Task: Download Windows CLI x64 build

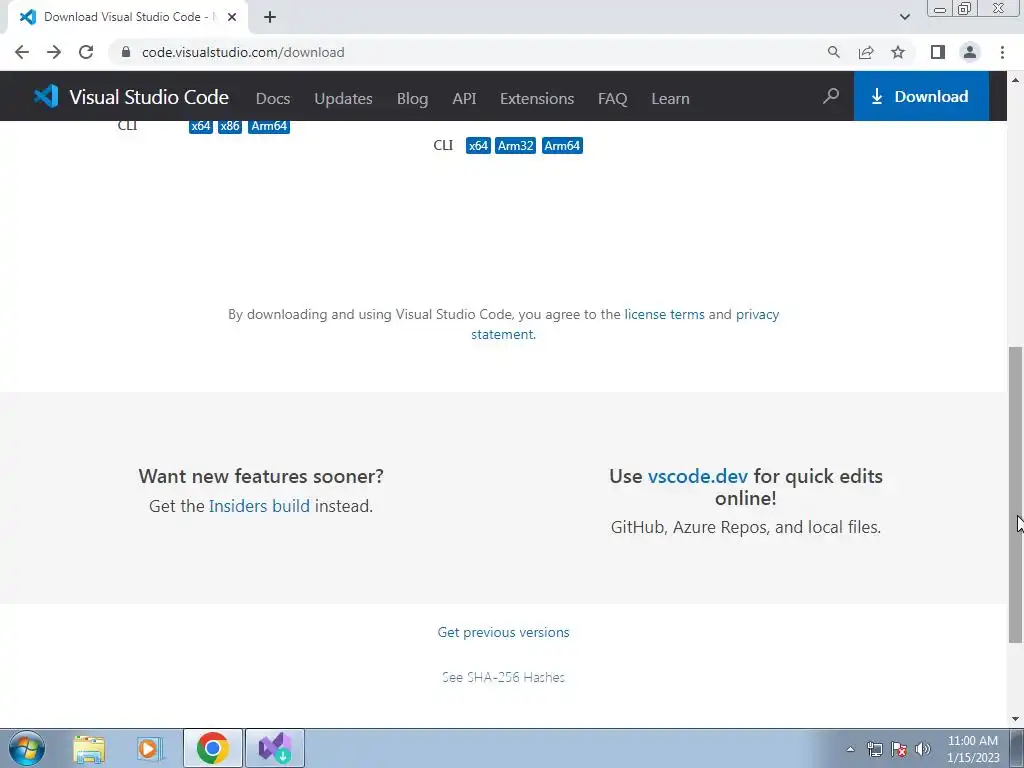Action: [x=200, y=127]
